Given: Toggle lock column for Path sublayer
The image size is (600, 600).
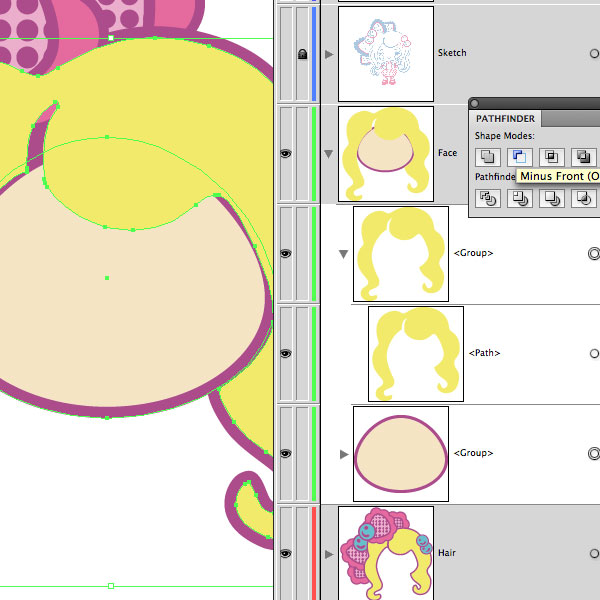Looking at the screenshot, I should click(302, 354).
